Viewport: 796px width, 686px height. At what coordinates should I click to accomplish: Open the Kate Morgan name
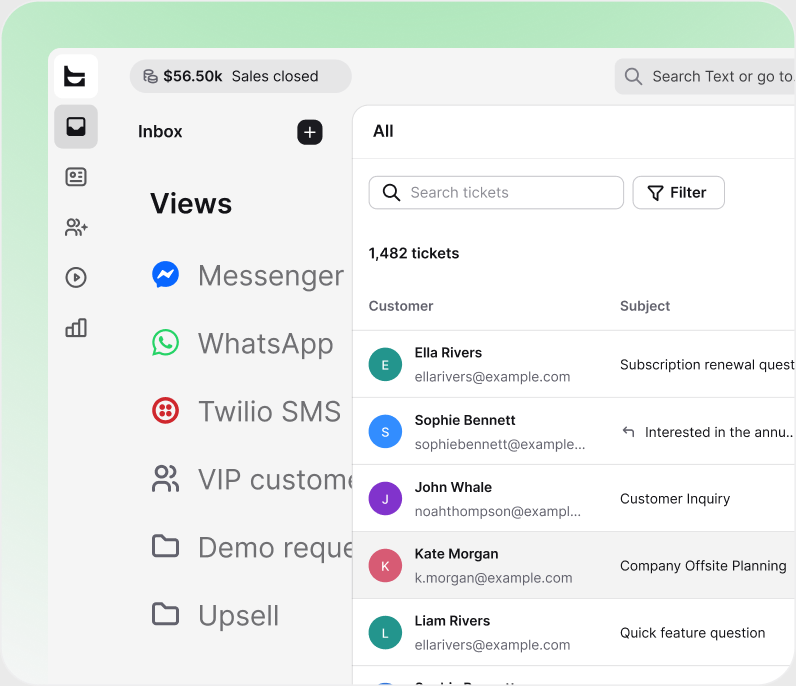(x=456, y=553)
